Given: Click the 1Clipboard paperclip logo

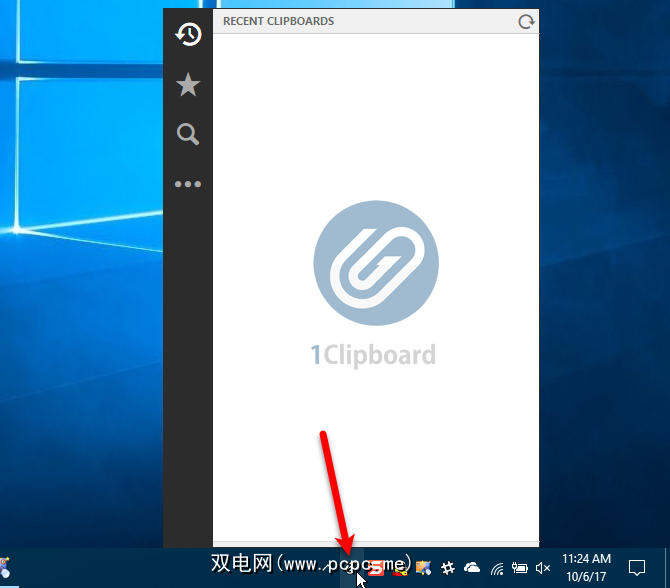Looking at the screenshot, I should [376, 263].
